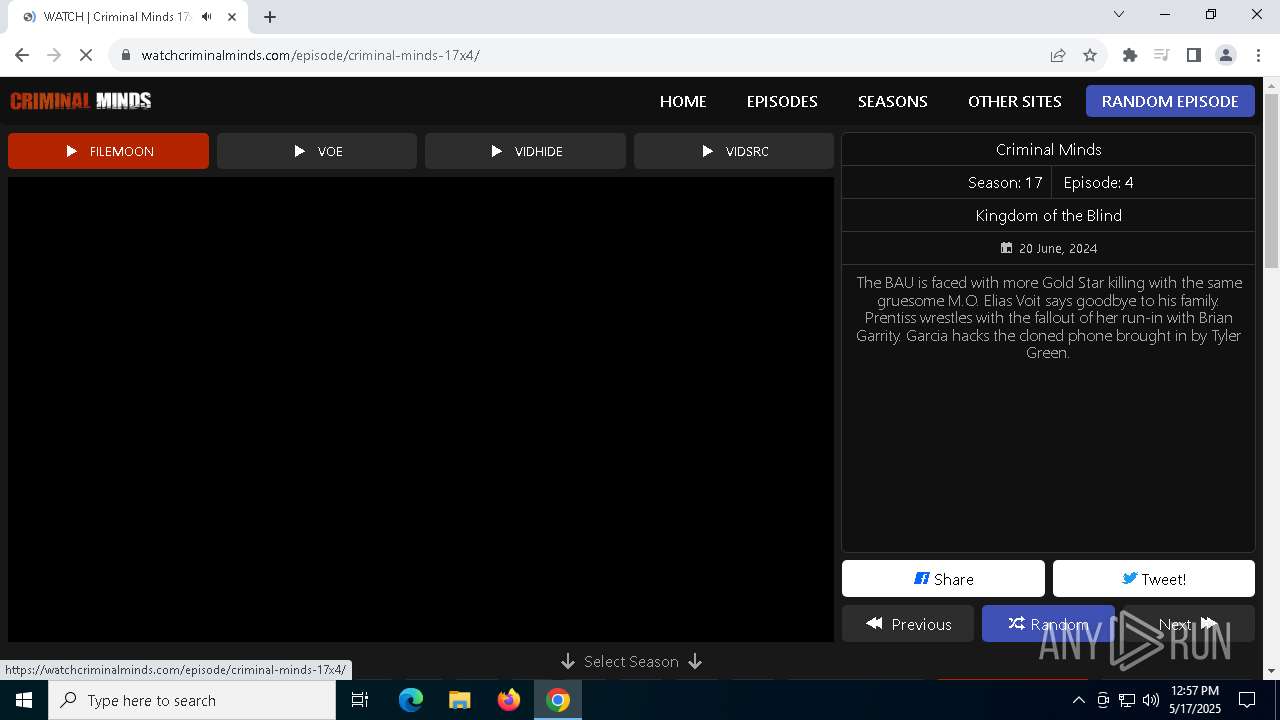
Task: Load a Random episode below description
Action: (x=1048, y=624)
